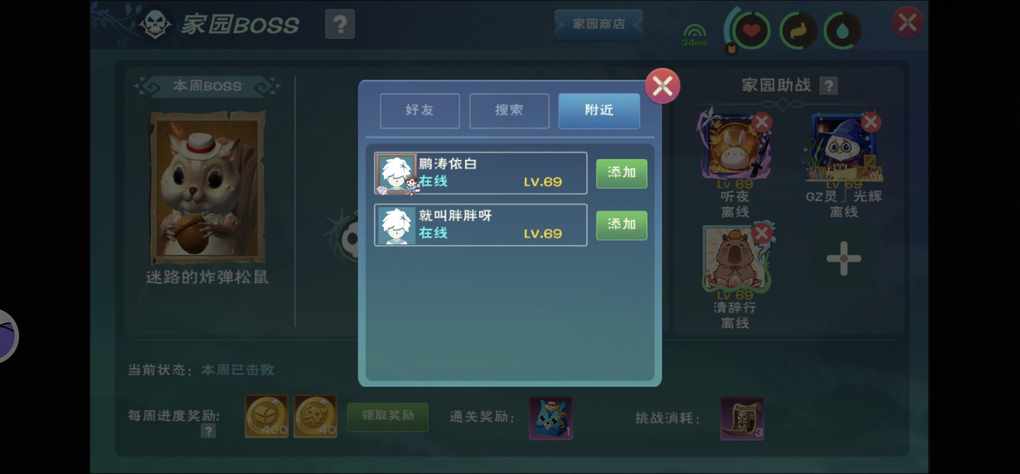Open help icon under 每周进度奖励
The height and width of the screenshot is (474, 1020).
(208, 430)
